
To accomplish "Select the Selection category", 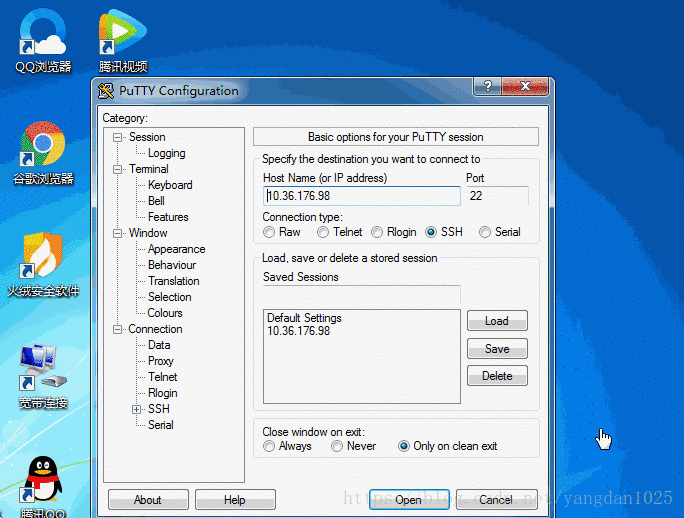I will (170, 297).
